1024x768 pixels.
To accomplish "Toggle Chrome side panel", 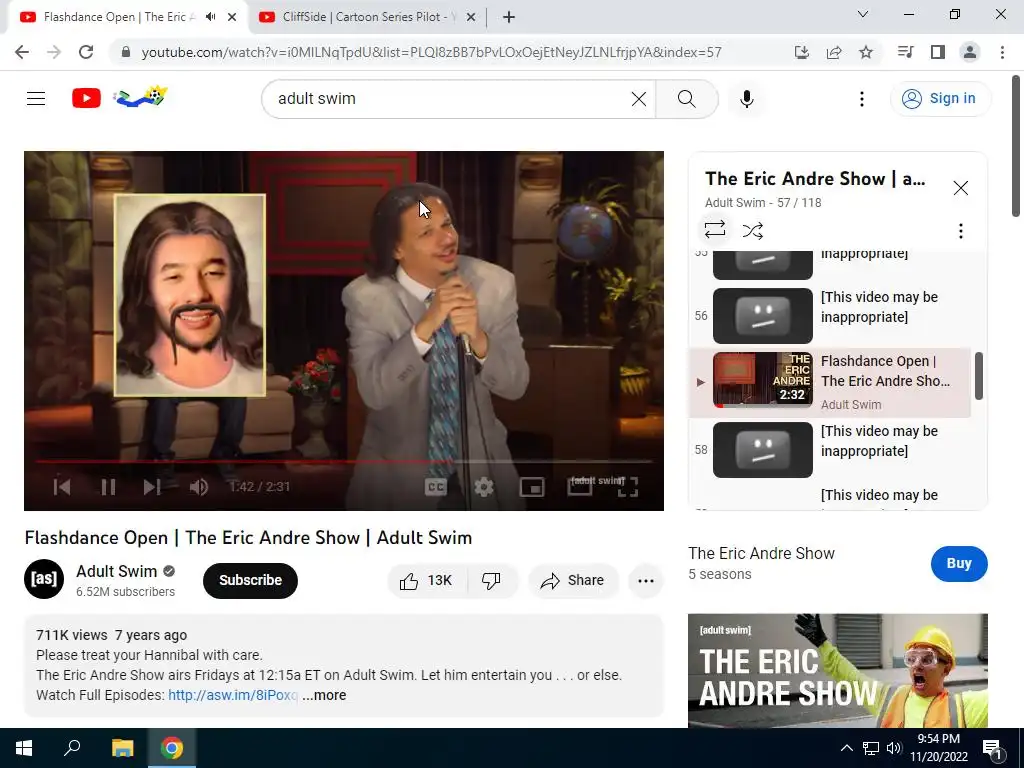I will pos(937,52).
